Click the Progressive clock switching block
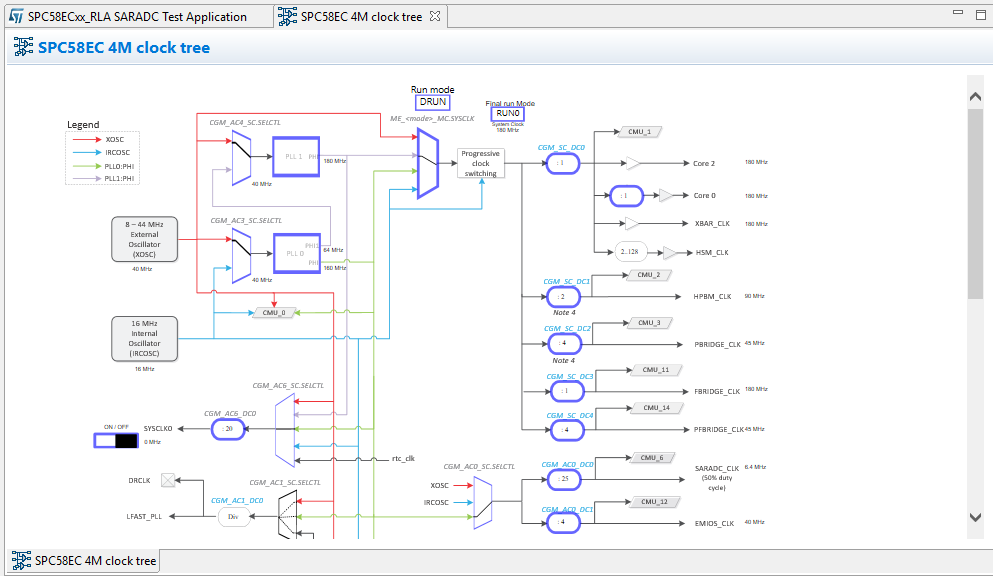993x576 pixels. click(481, 163)
